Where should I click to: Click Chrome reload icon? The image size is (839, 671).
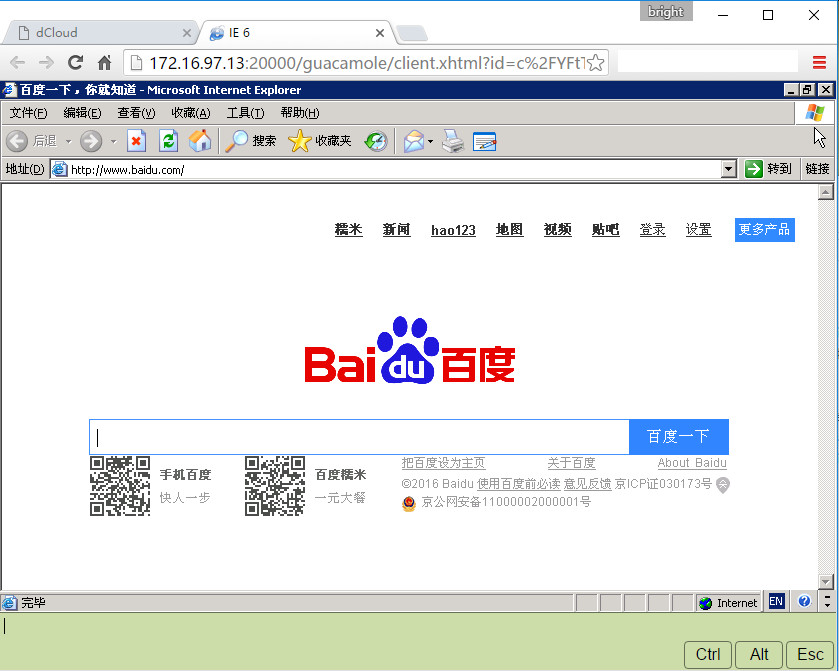[x=75, y=63]
